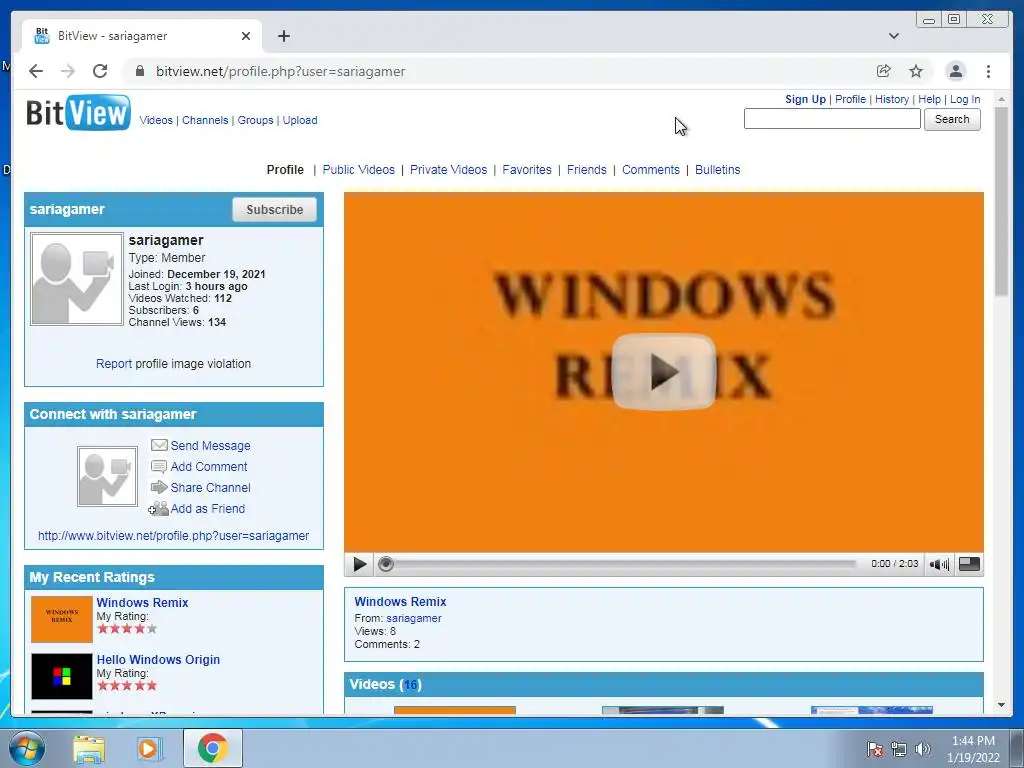Click the Send Message link
This screenshot has width=1024, height=768.
210,445
